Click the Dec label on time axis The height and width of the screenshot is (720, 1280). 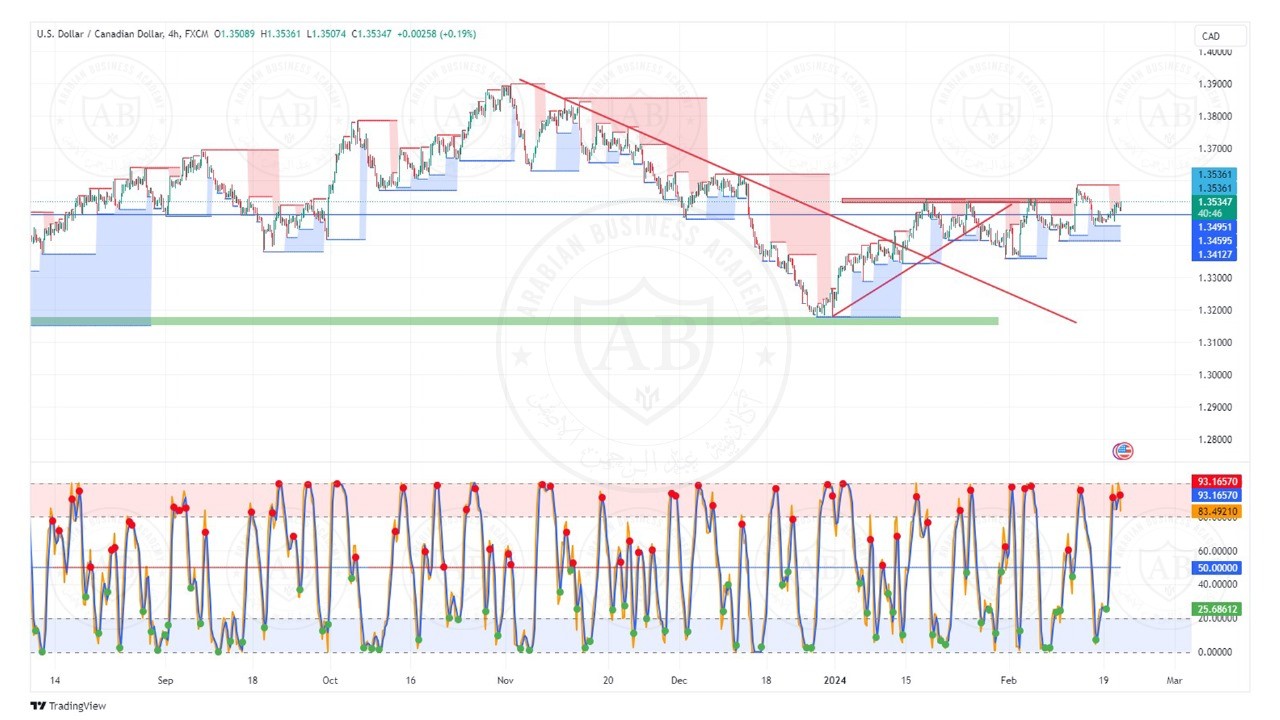click(678, 680)
